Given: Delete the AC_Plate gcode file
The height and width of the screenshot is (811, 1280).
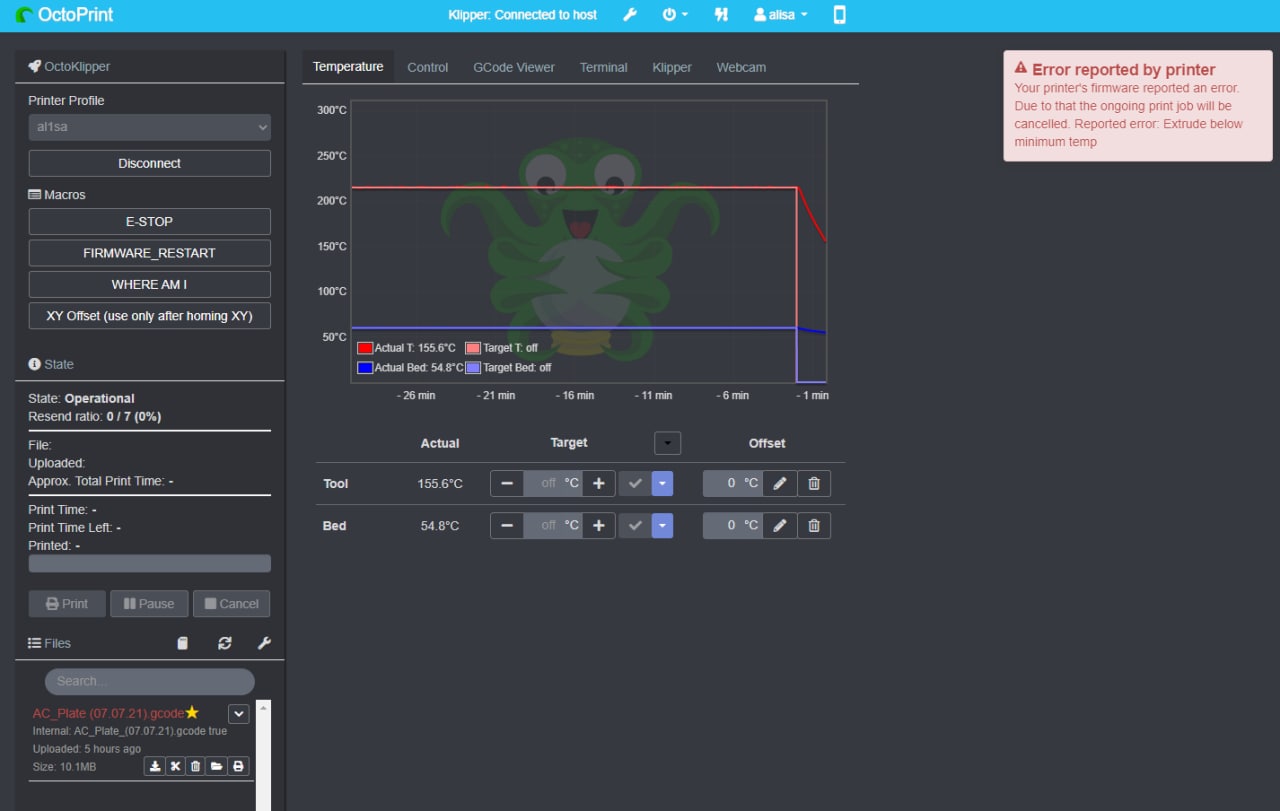Looking at the screenshot, I should pos(196,766).
